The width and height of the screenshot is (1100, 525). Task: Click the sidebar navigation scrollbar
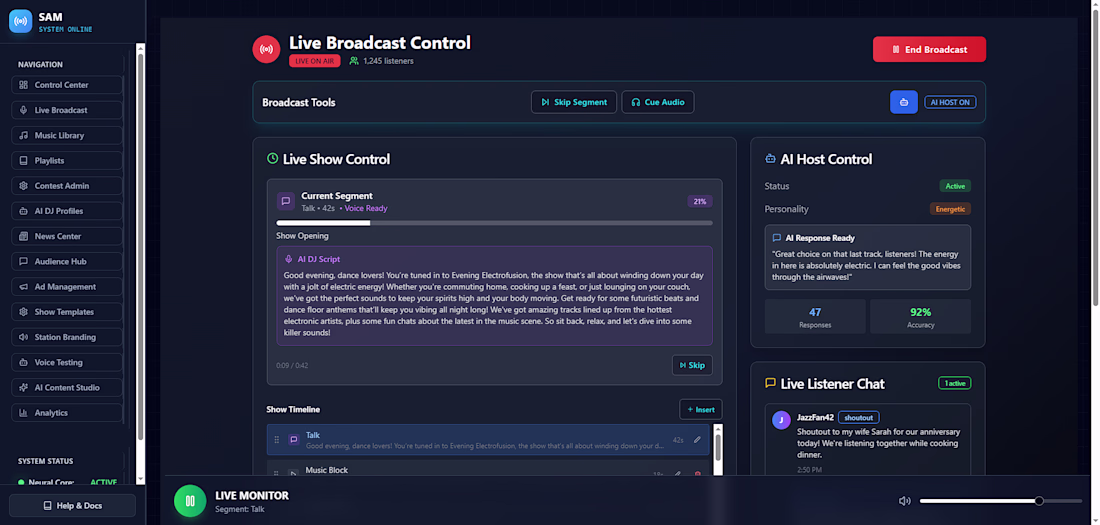[x=140, y=262]
